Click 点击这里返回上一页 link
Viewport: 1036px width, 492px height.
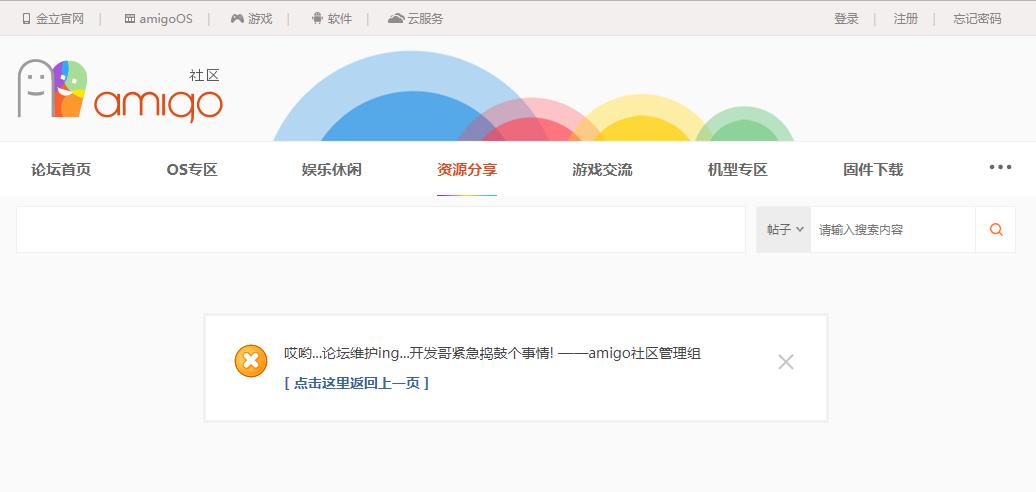[x=357, y=383]
